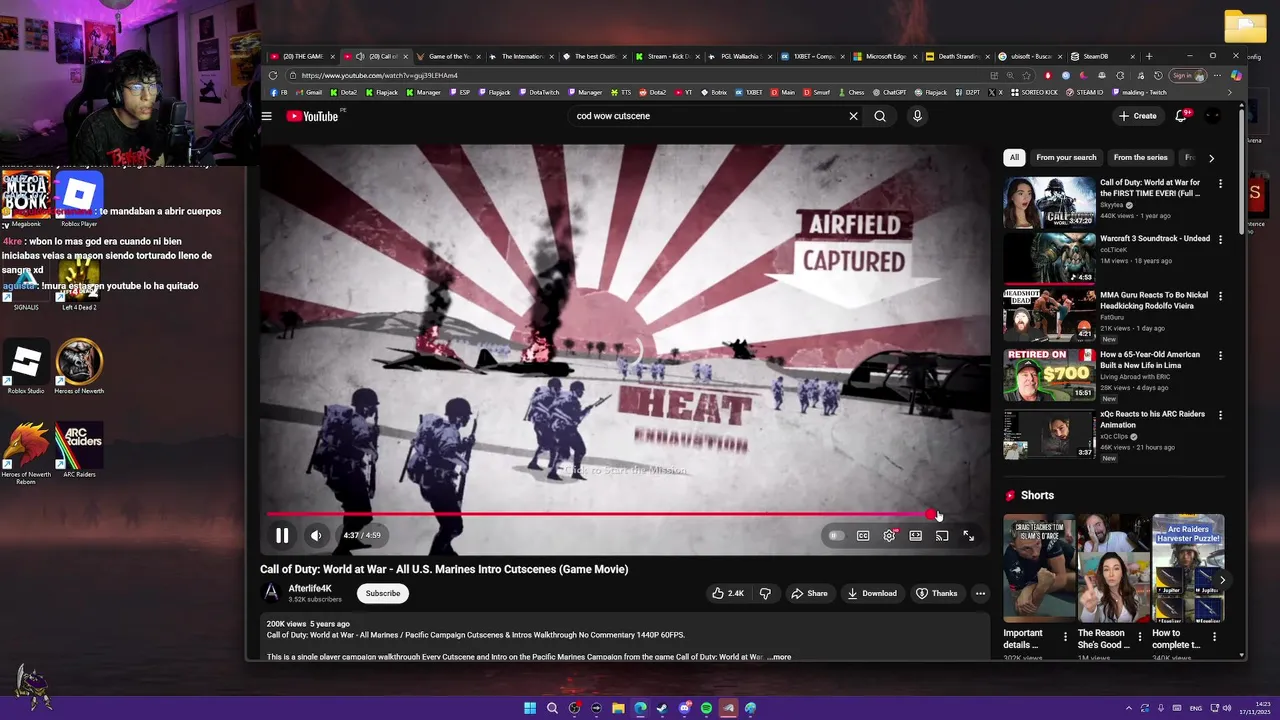Open the Retired on $700 thumbnail
The image size is (1280, 720).
(x=1049, y=374)
